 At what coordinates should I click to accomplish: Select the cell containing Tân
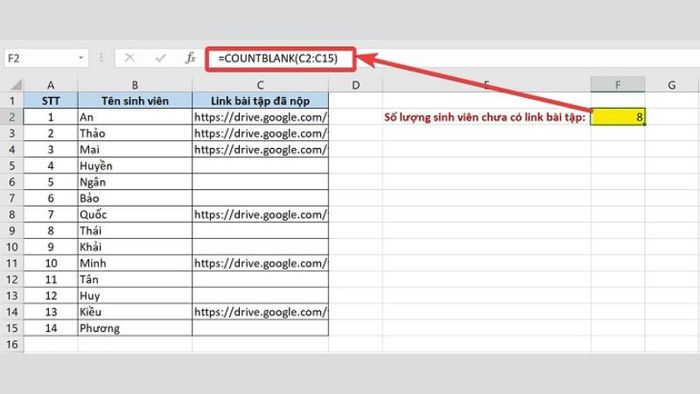point(135,279)
